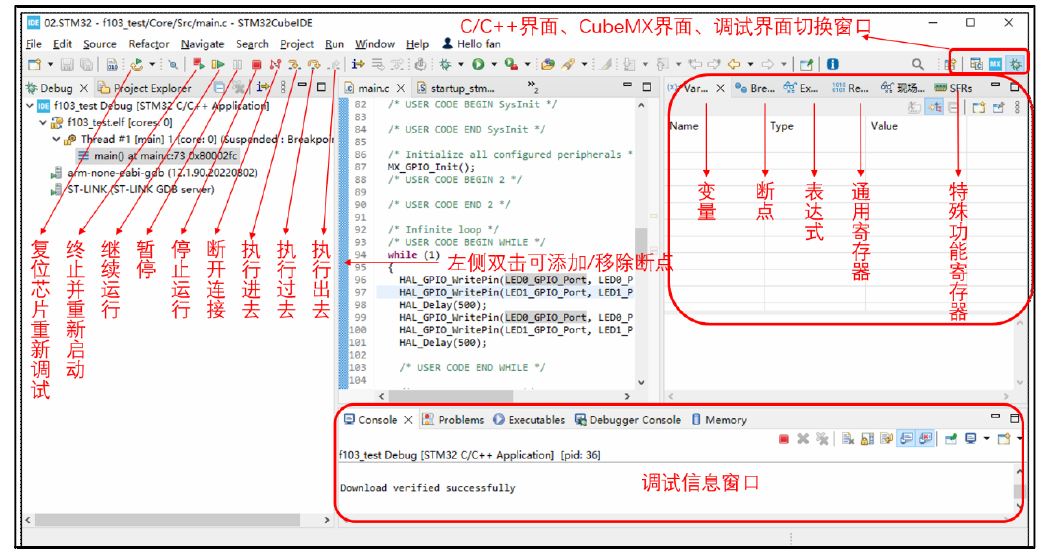Open the CubeMX perspective icon
Screen dimensions: 1056x555
[995, 64]
